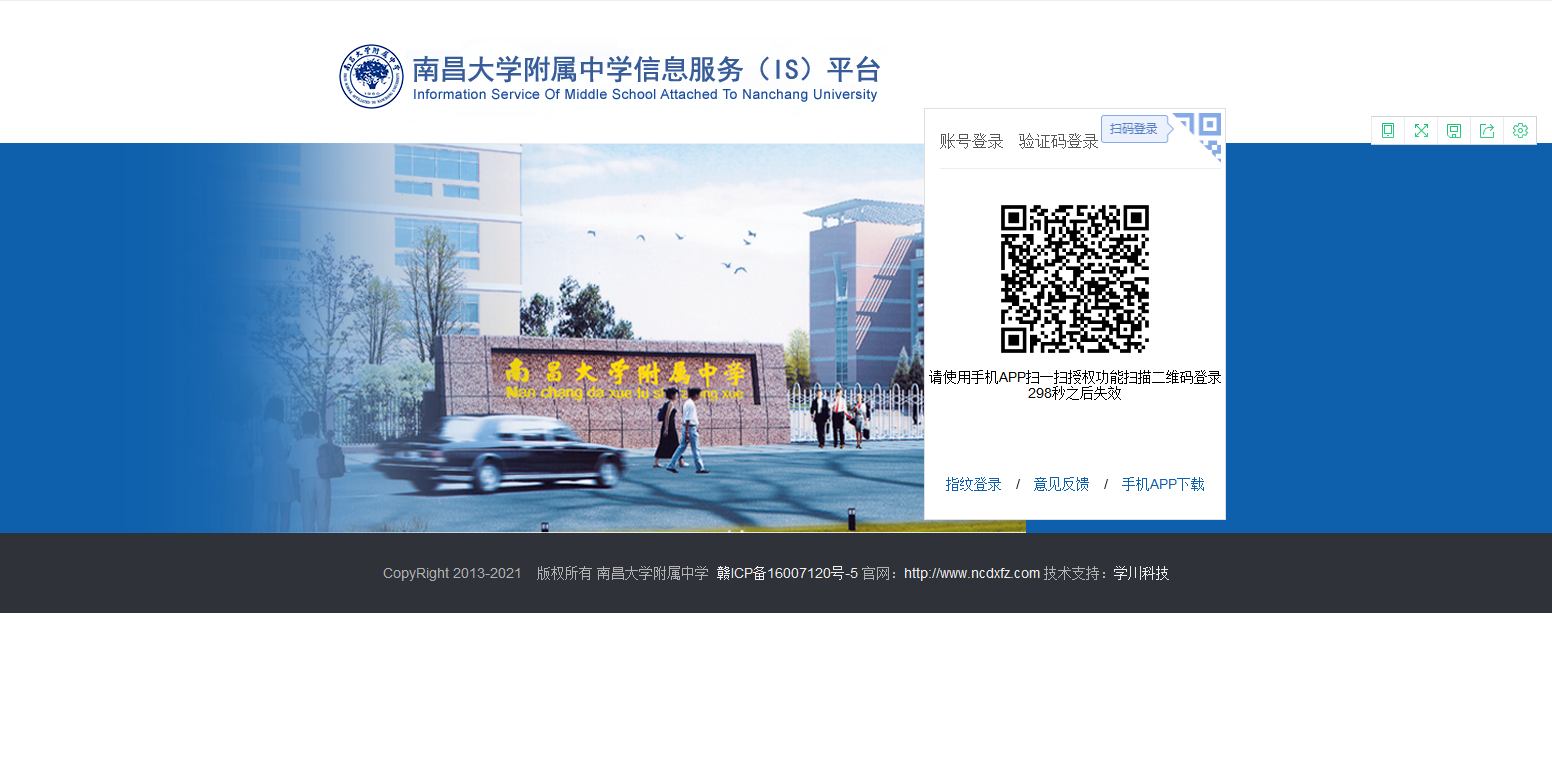Click the green floppy-disk save icon
Viewport: 1552px width, 758px height.
(1454, 131)
